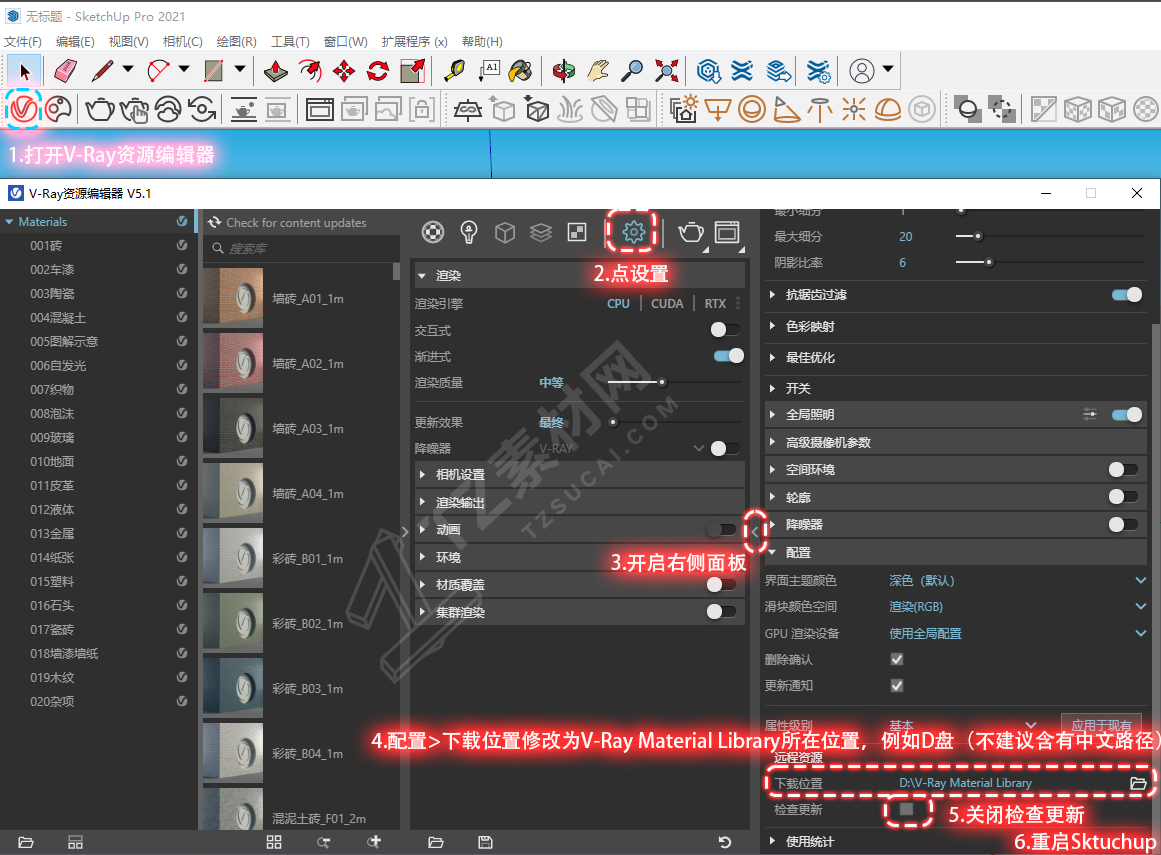Uncheck the 删除确认 checkbox
The width and height of the screenshot is (1161, 855).
tap(897, 660)
